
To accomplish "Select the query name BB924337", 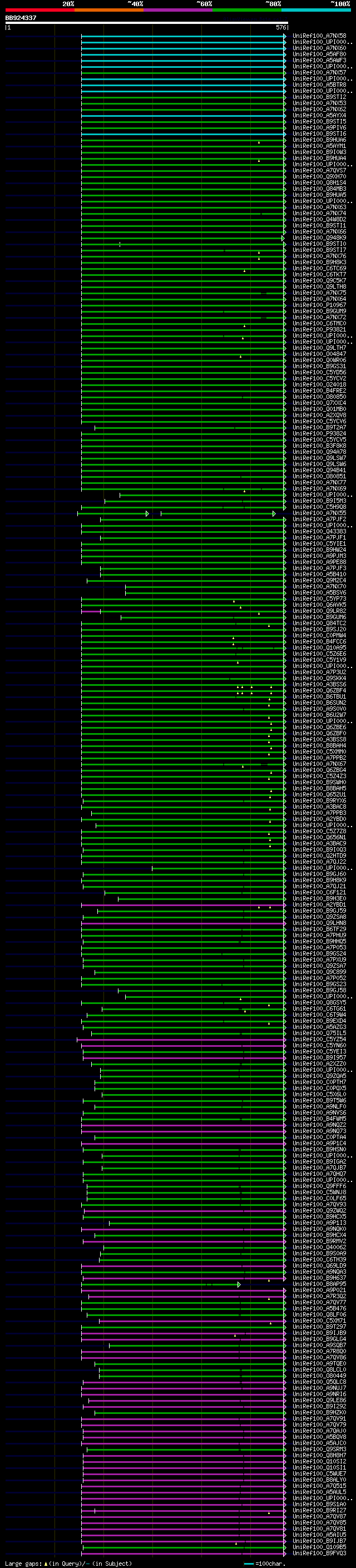I will (21, 18).
